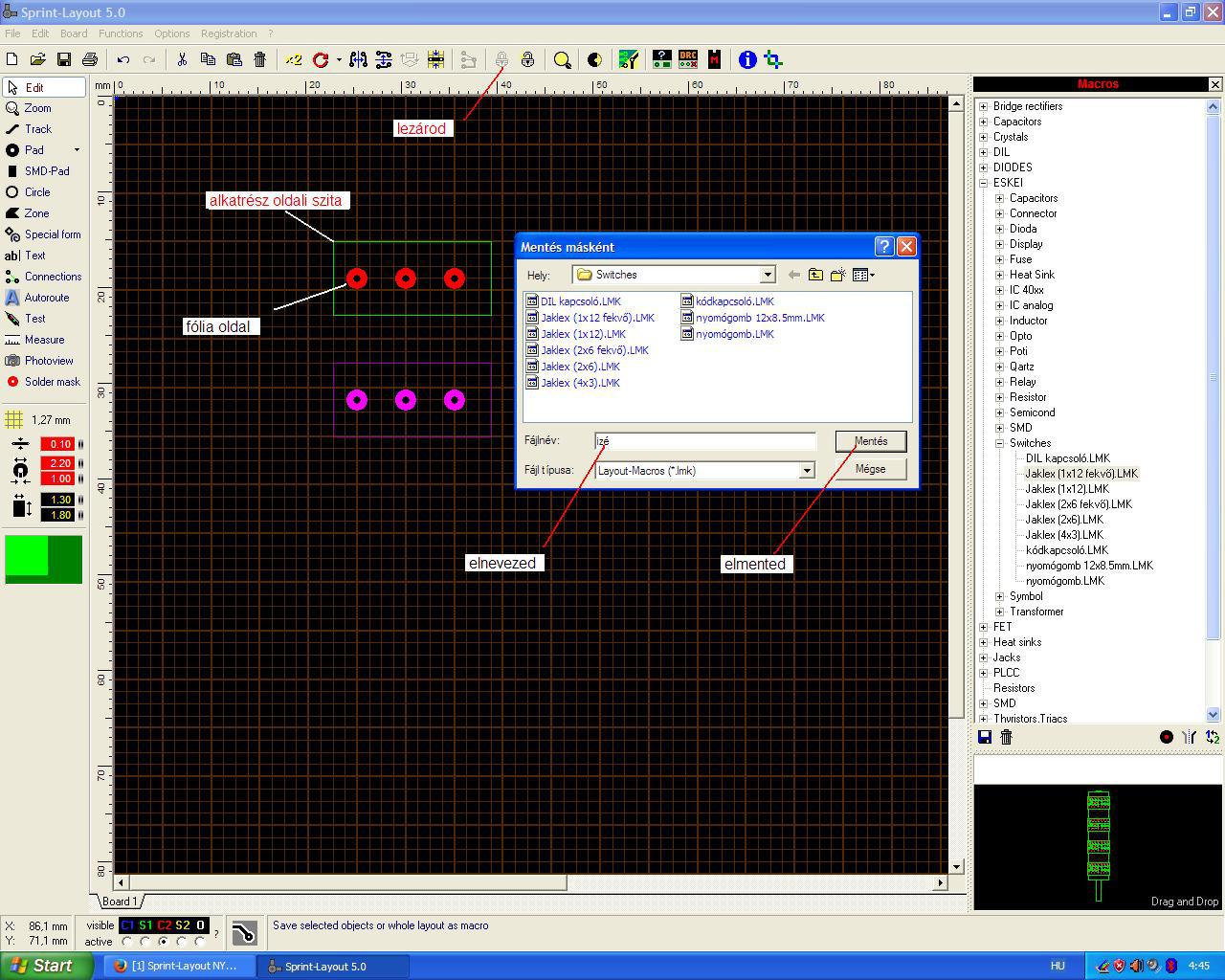1225x980 pixels.
Task: Click the Copy toolbar icon
Action: [x=208, y=59]
